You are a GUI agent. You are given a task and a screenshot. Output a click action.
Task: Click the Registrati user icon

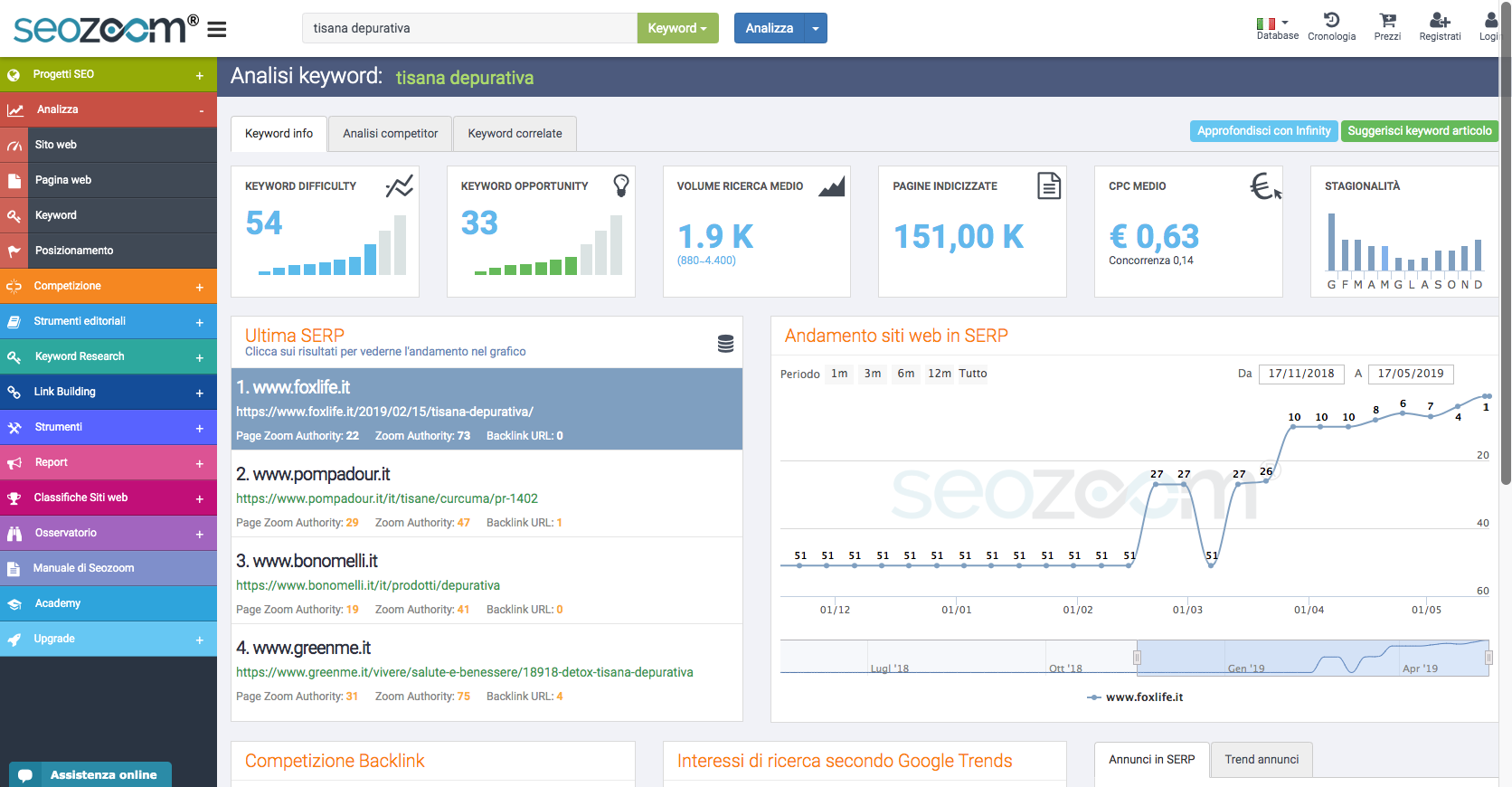tap(1440, 20)
